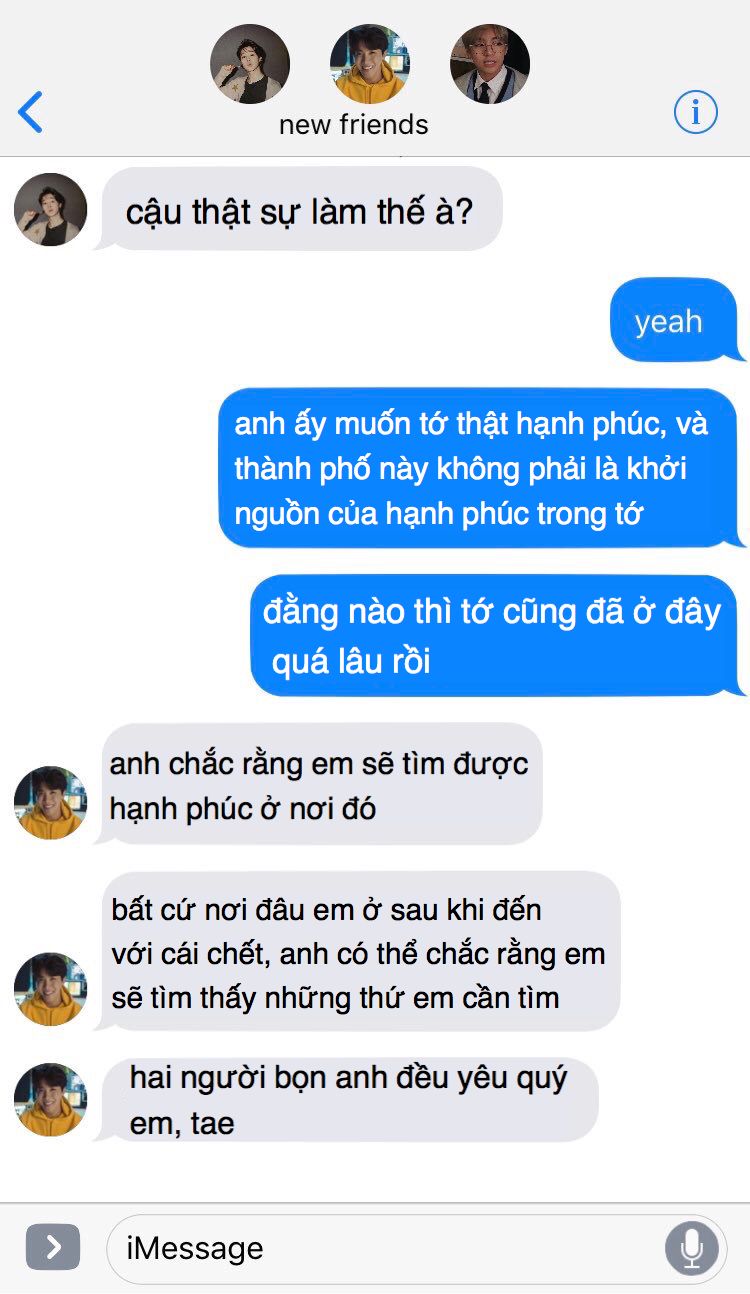The width and height of the screenshot is (750, 1294).
Task: Select the "cậu thật sự làm thế à?" message bubble
Action: (298, 209)
